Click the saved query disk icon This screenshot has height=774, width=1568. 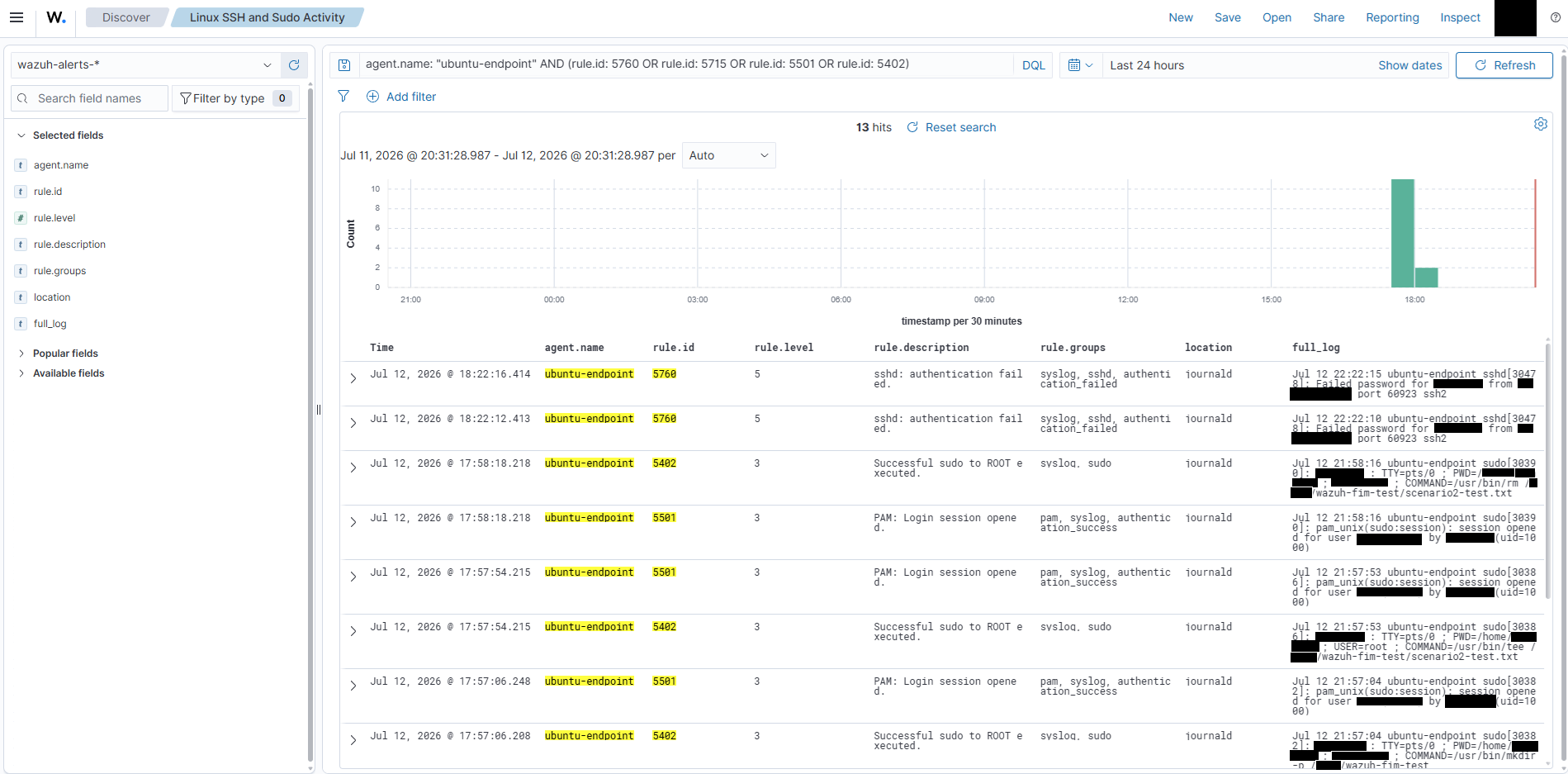click(x=344, y=65)
